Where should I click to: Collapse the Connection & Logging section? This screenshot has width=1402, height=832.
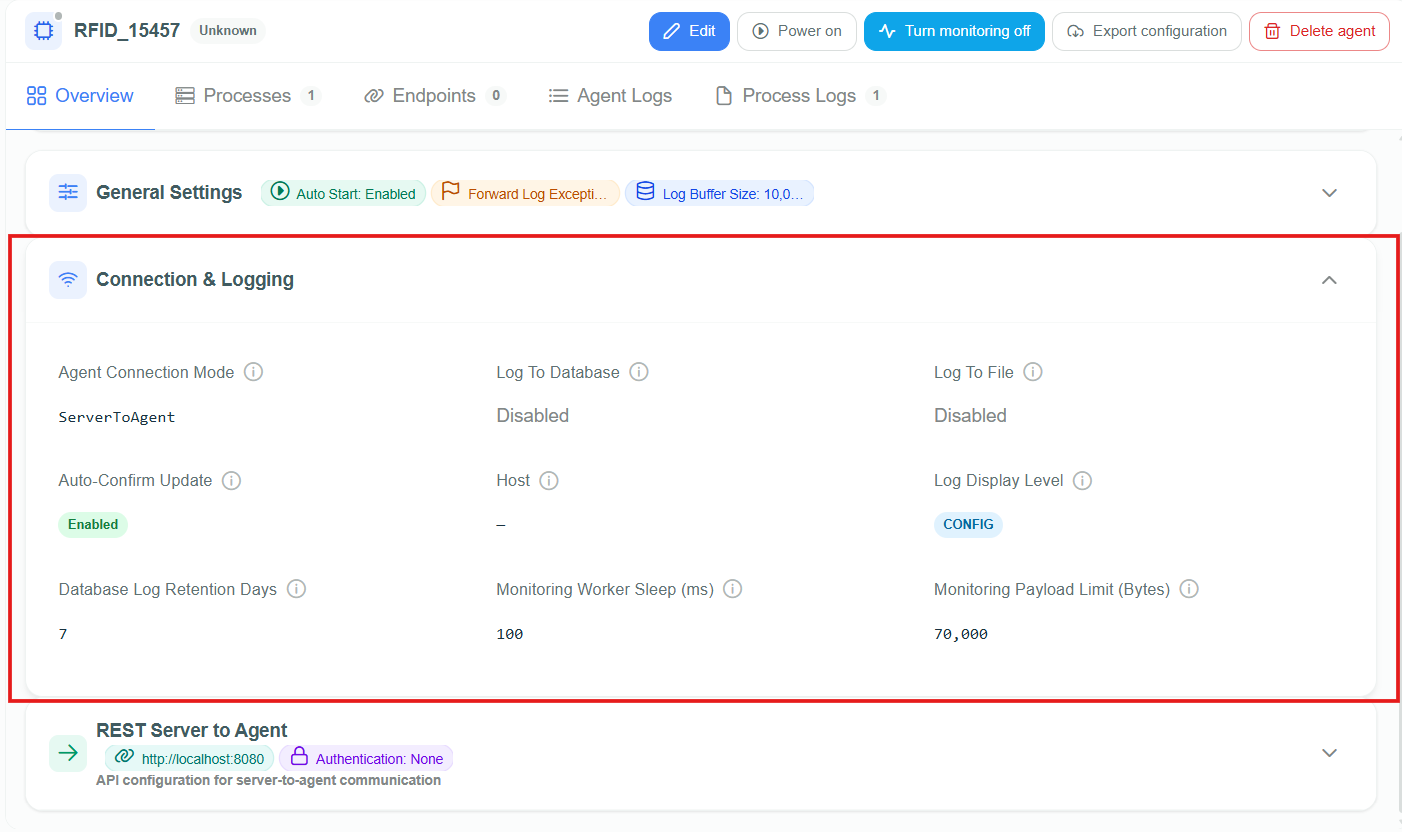pyautogui.click(x=1329, y=280)
